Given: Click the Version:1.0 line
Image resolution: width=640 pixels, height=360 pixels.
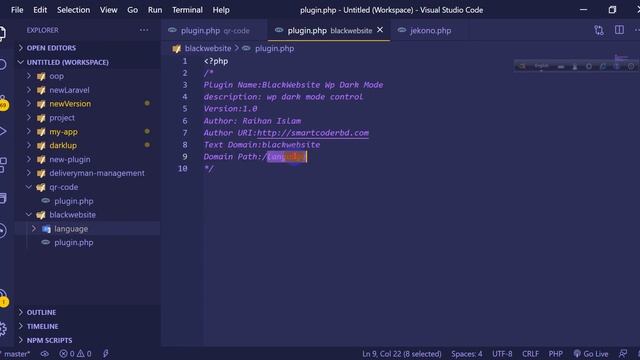Looking at the screenshot, I should tap(230, 109).
